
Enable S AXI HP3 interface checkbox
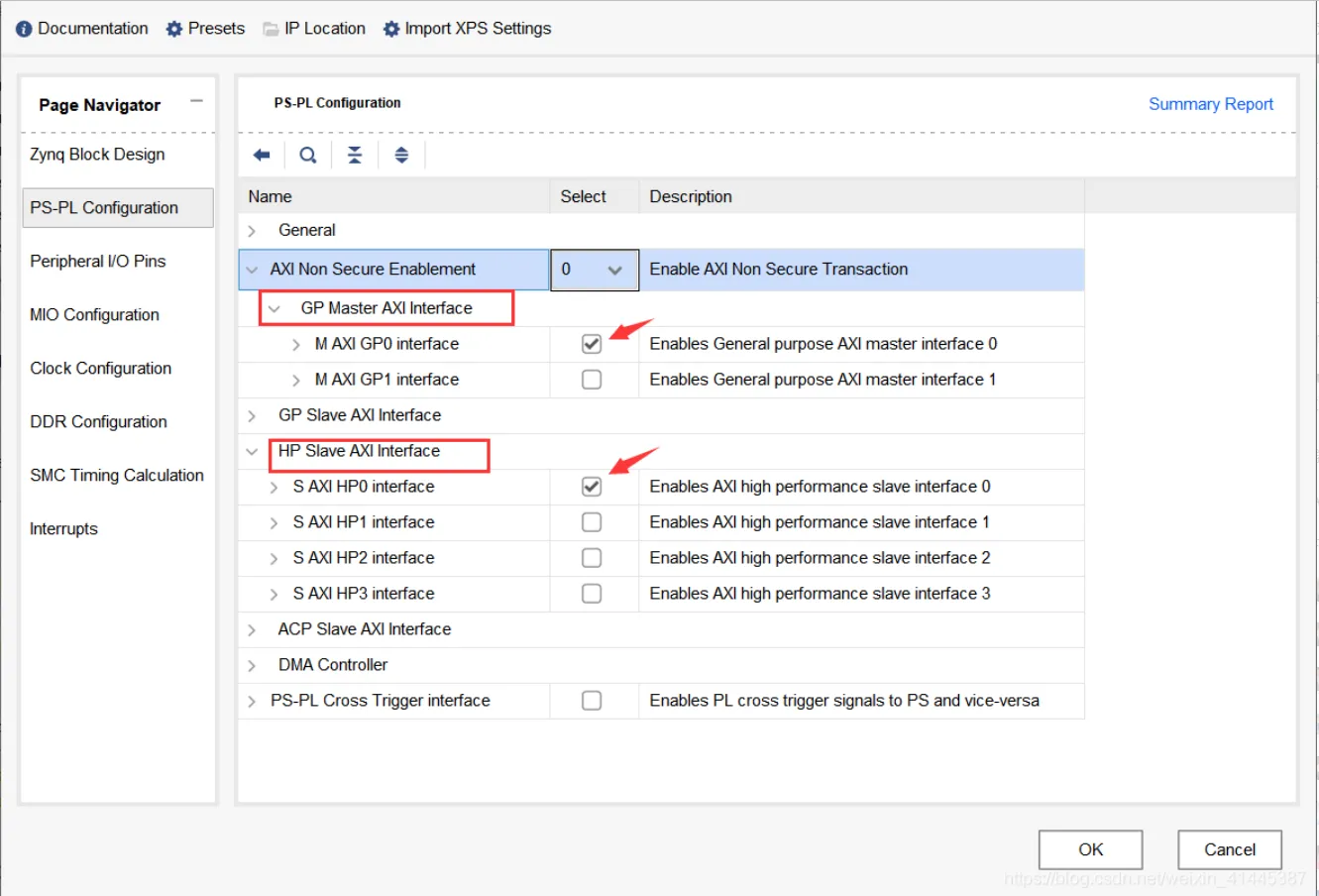(x=592, y=594)
